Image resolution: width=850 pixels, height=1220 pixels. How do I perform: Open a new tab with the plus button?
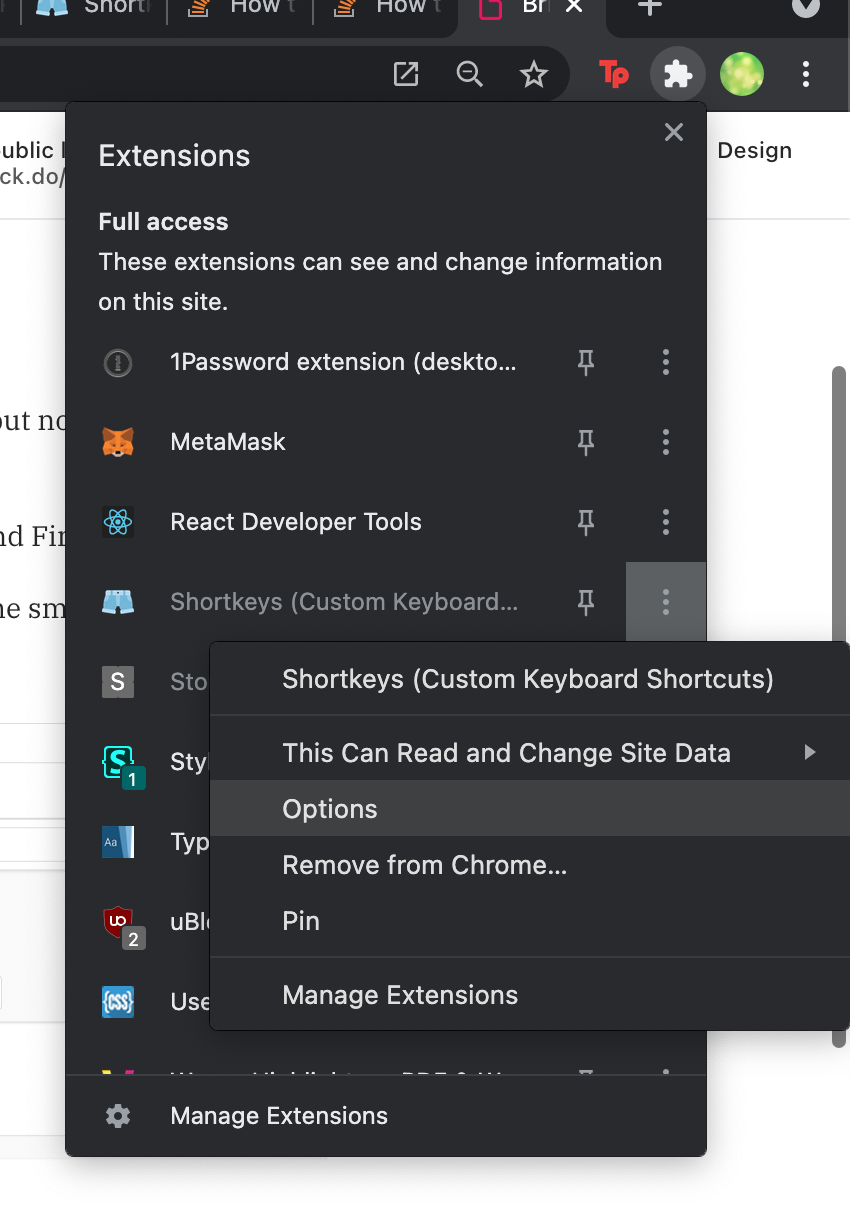point(650,7)
